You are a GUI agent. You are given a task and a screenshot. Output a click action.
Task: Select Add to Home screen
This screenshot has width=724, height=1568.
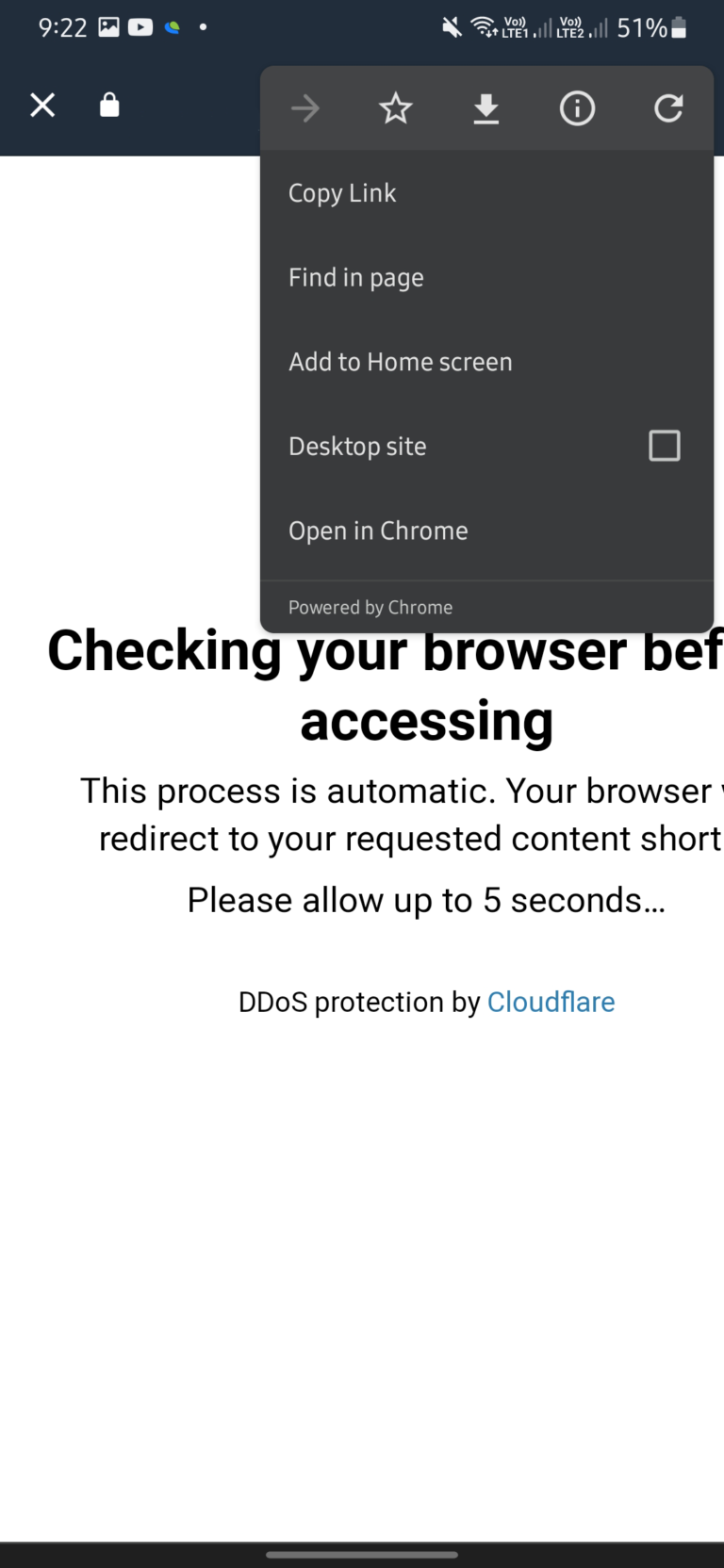click(x=401, y=361)
